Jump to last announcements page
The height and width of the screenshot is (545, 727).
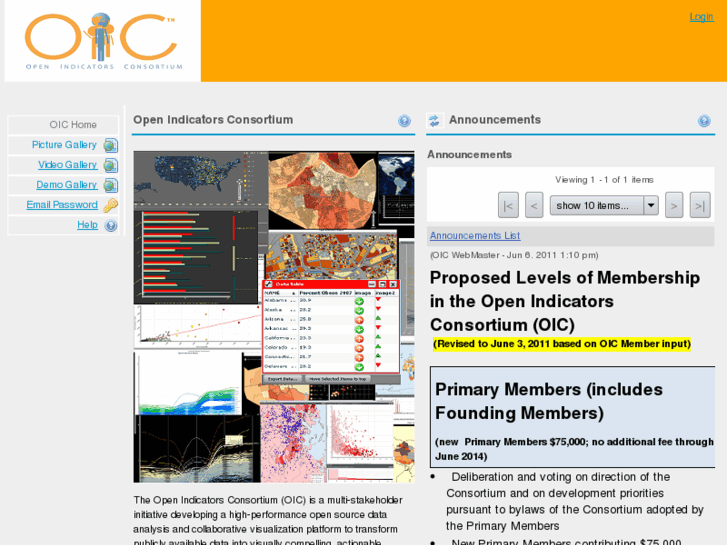(x=700, y=205)
